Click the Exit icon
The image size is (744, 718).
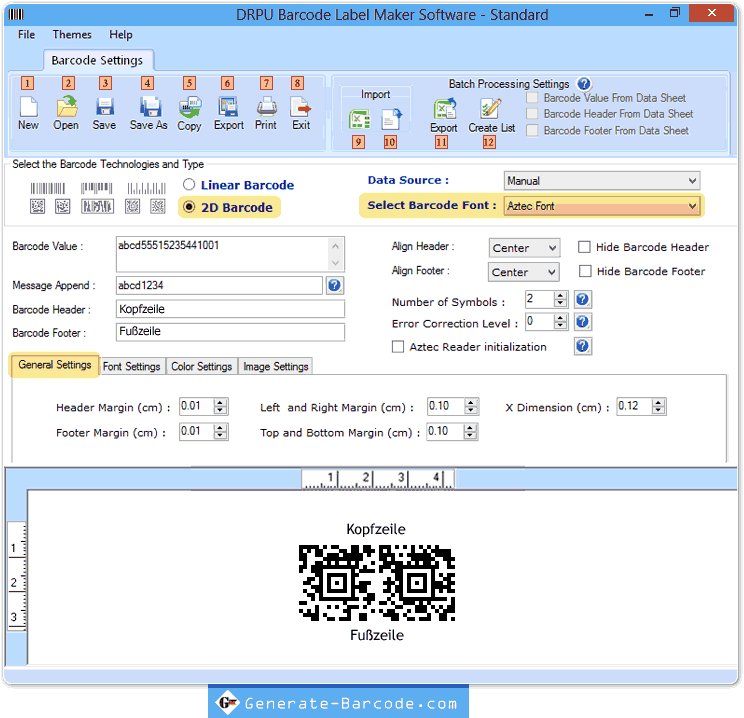300,107
